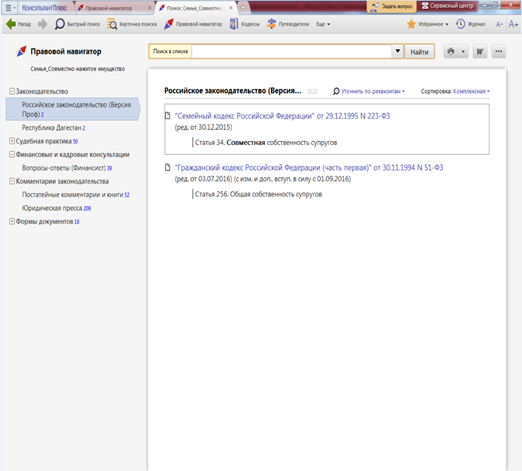The image size is (522, 471).
Task: Select Постатейные комментарии и книги
Action: [x=76, y=195]
